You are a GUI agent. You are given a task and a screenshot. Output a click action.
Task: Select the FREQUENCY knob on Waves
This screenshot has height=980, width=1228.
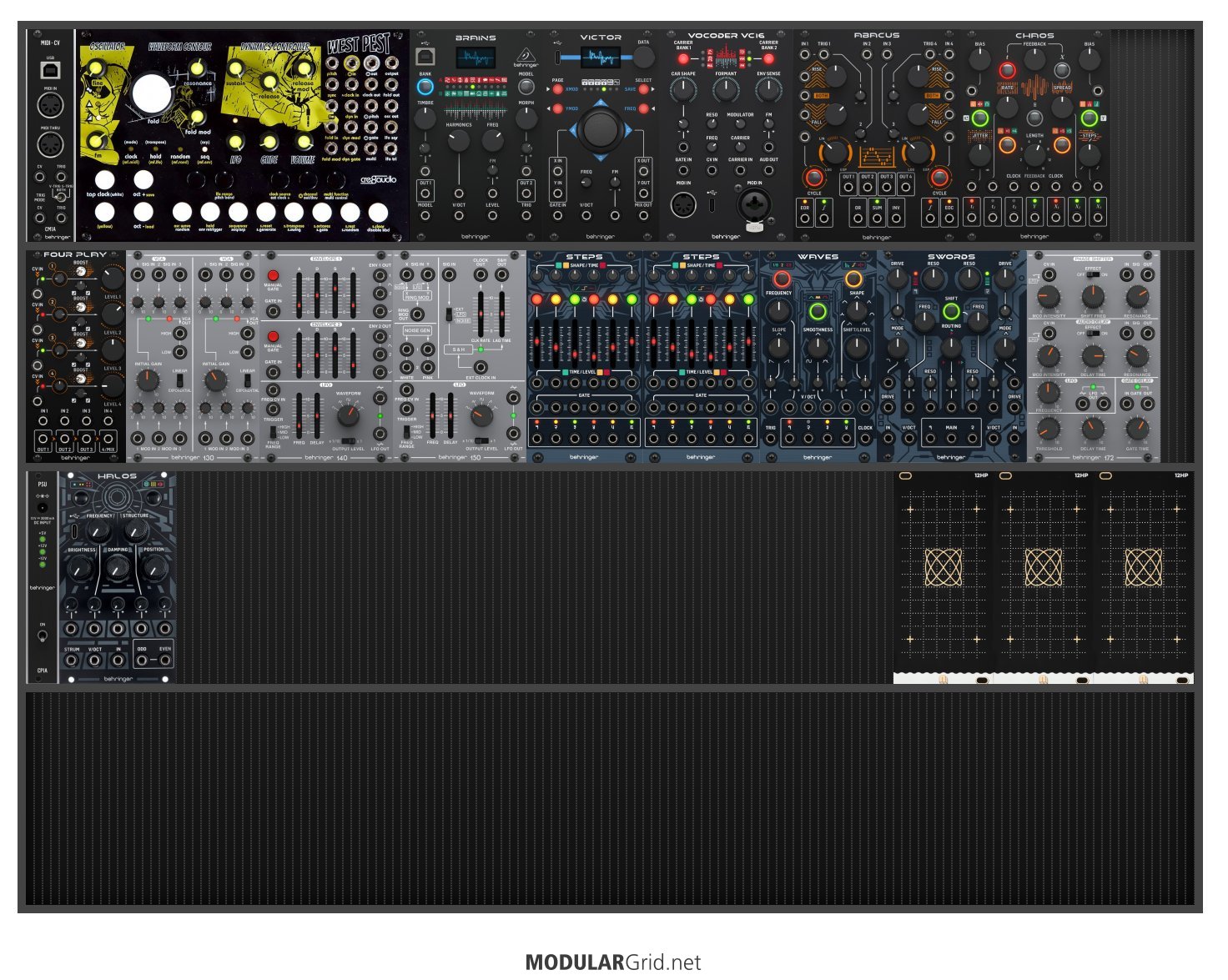click(779, 310)
